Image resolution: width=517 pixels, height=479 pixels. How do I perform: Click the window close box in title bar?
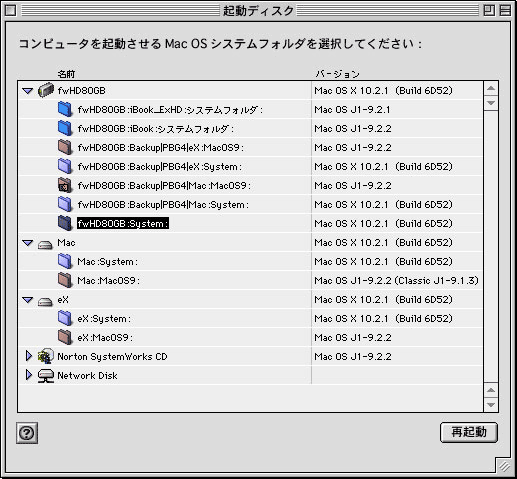click(x=10, y=11)
